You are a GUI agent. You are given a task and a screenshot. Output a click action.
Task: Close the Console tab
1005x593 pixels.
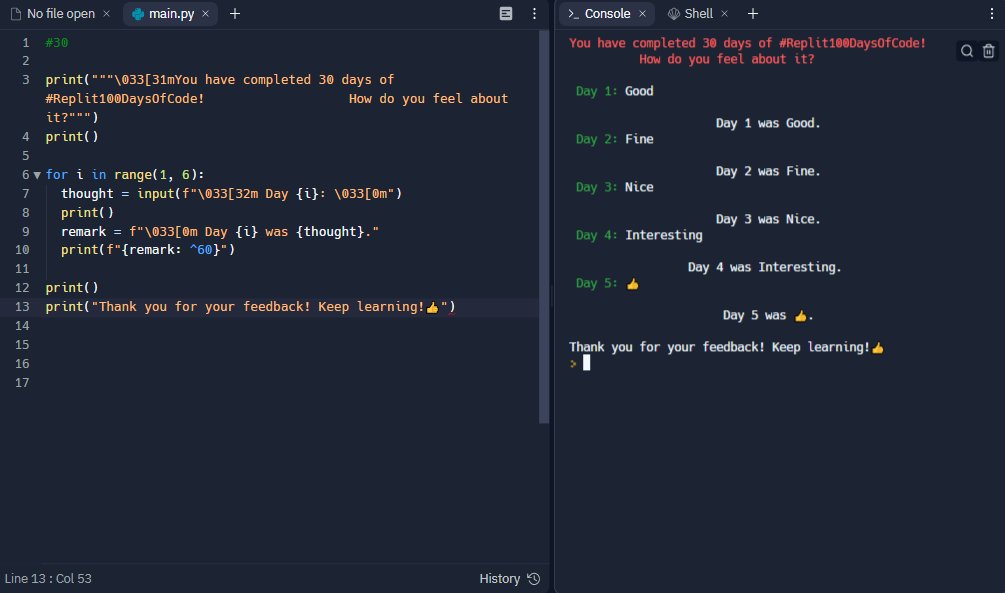[642, 13]
